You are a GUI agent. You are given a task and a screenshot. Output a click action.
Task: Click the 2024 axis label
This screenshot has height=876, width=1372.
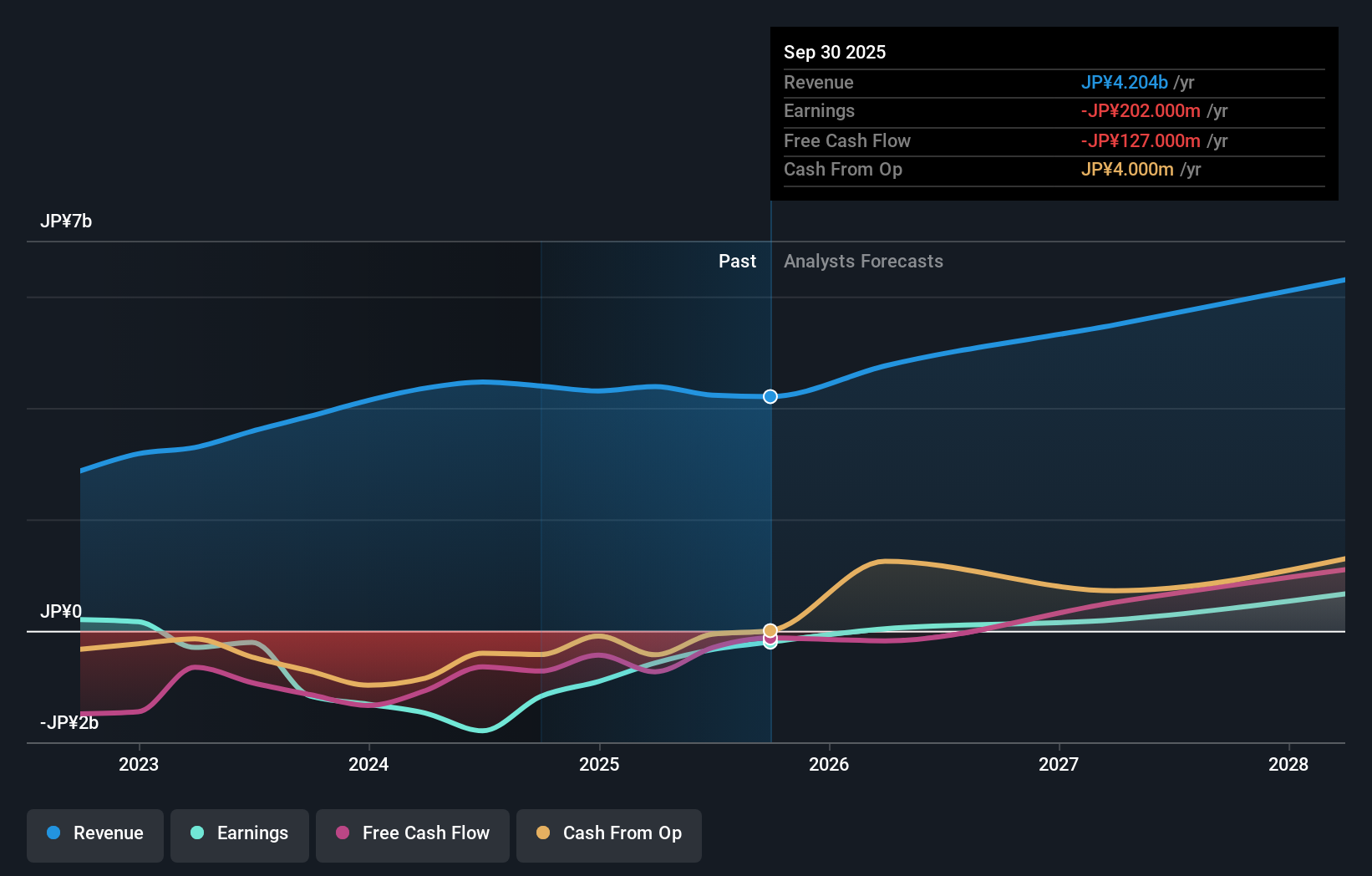click(x=368, y=764)
